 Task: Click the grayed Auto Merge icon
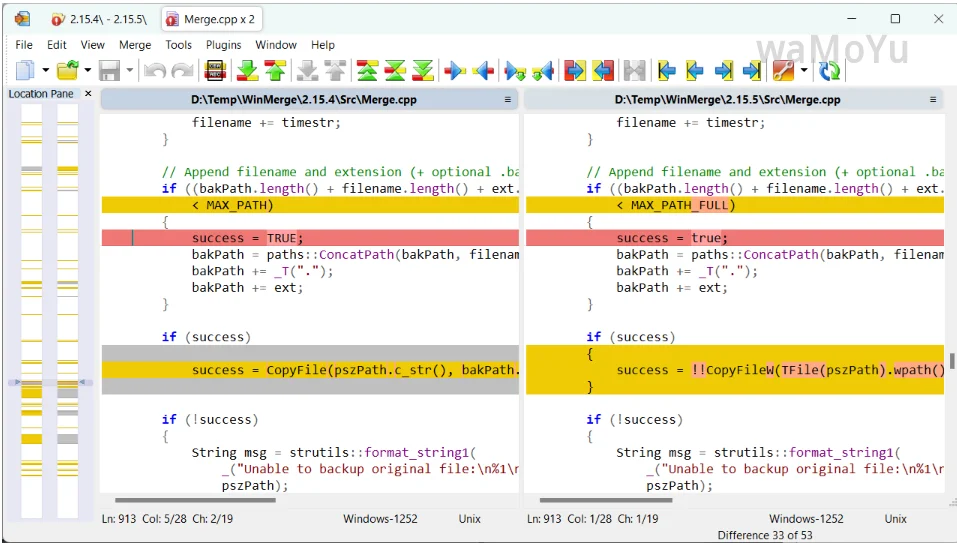pyautogui.click(x=634, y=71)
